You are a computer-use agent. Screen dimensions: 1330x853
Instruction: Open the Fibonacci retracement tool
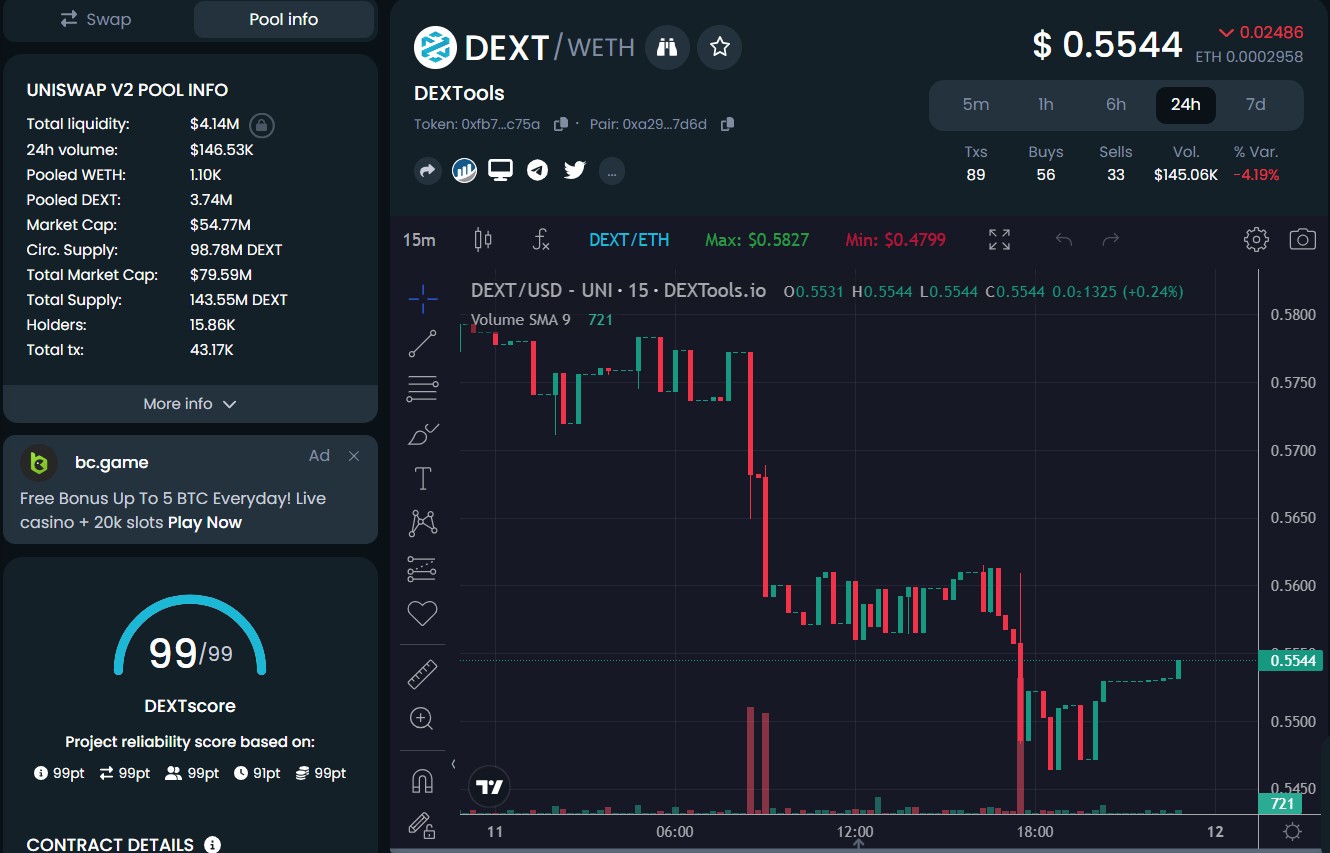pyautogui.click(x=423, y=389)
